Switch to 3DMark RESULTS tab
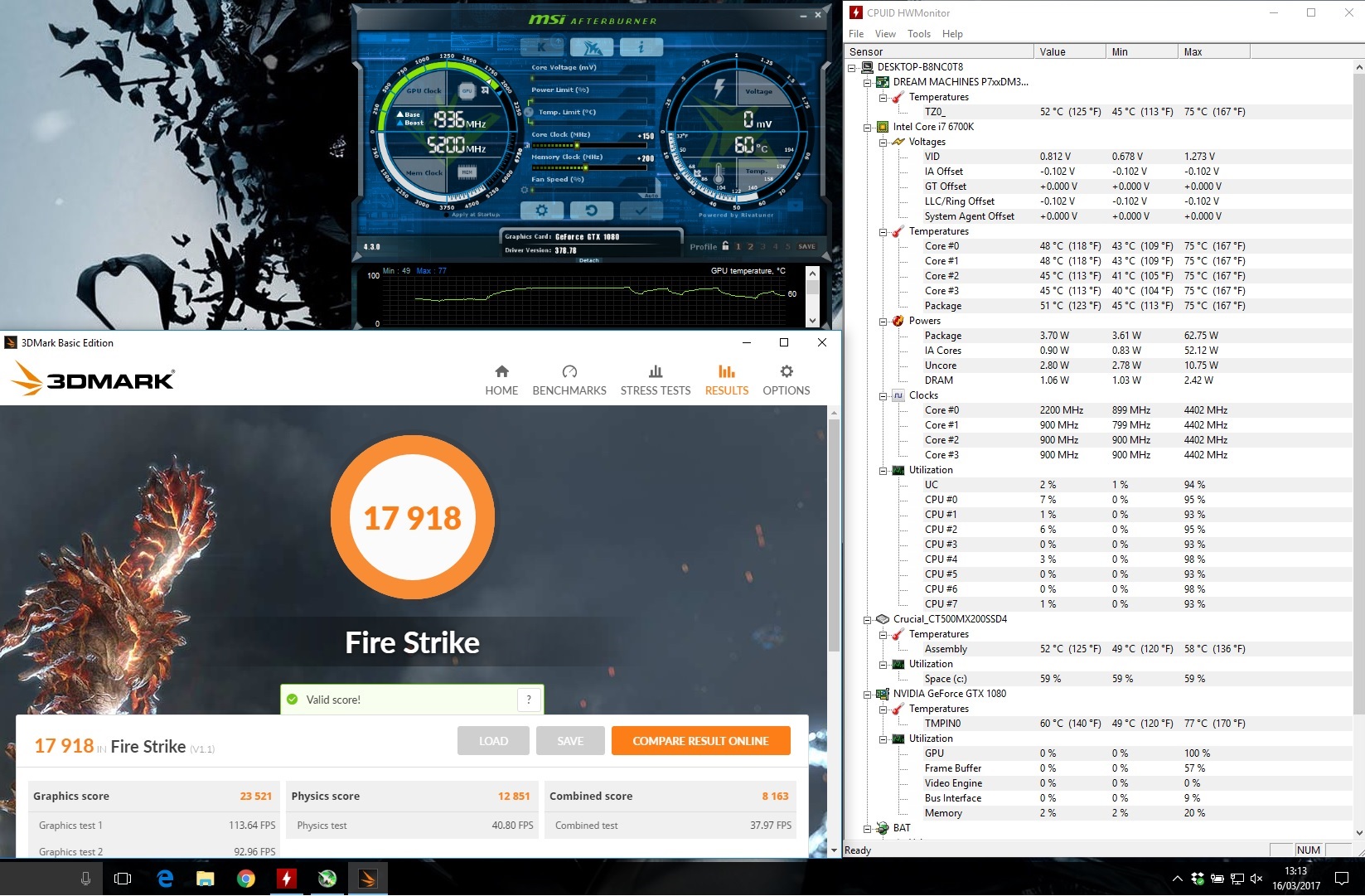Viewport: 1365px width, 896px height. pyautogui.click(x=727, y=380)
